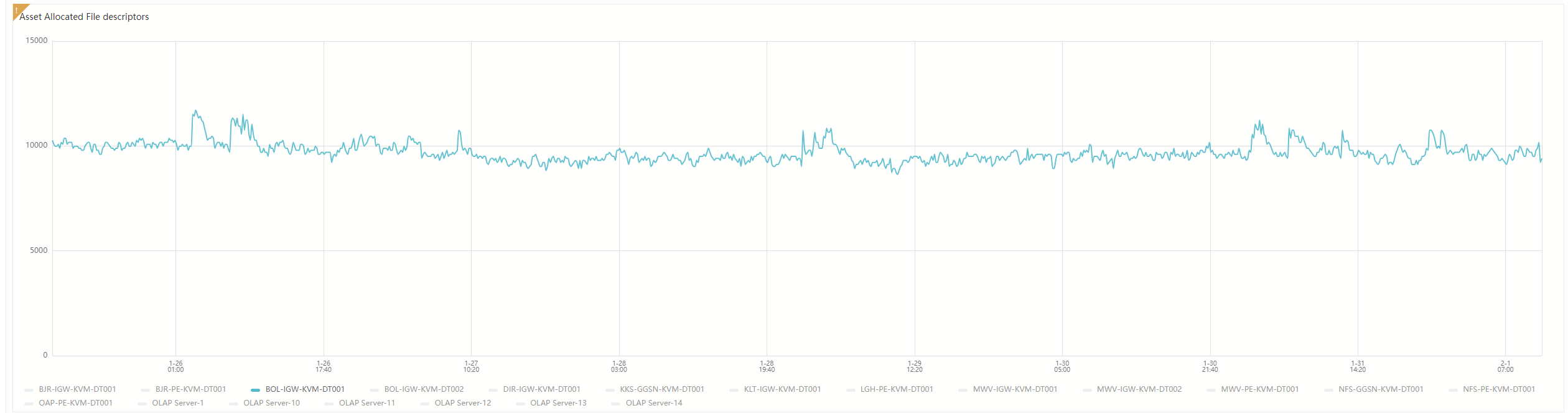
Task: Click the teal BOL-IGW-KVM-DT001 legend swatch
Action: pyautogui.click(x=255, y=390)
